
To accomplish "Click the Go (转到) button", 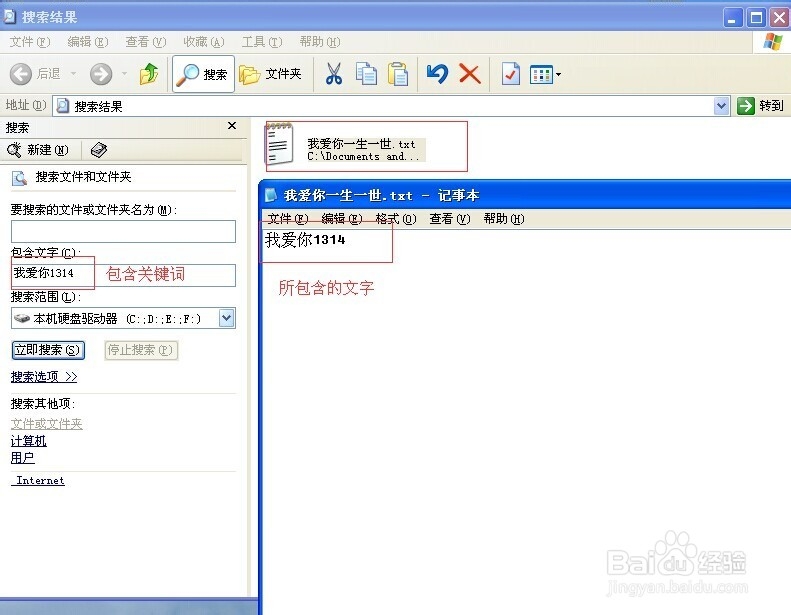I will (x=761, y=106).
